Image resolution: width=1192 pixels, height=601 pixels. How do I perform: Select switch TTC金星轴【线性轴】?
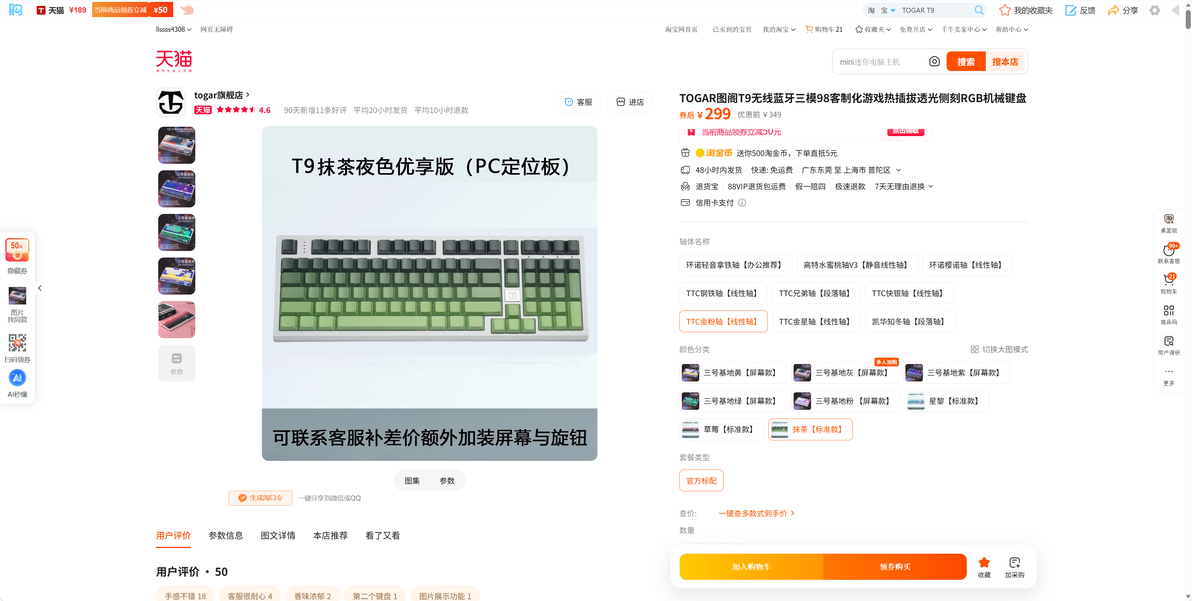[x=816, y=321]
